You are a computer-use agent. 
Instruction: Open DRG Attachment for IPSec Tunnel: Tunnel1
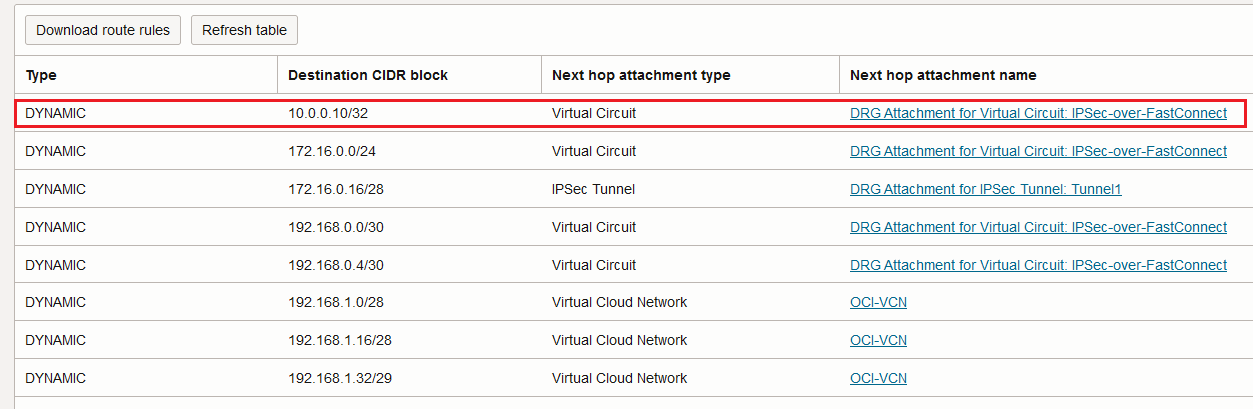985,189
